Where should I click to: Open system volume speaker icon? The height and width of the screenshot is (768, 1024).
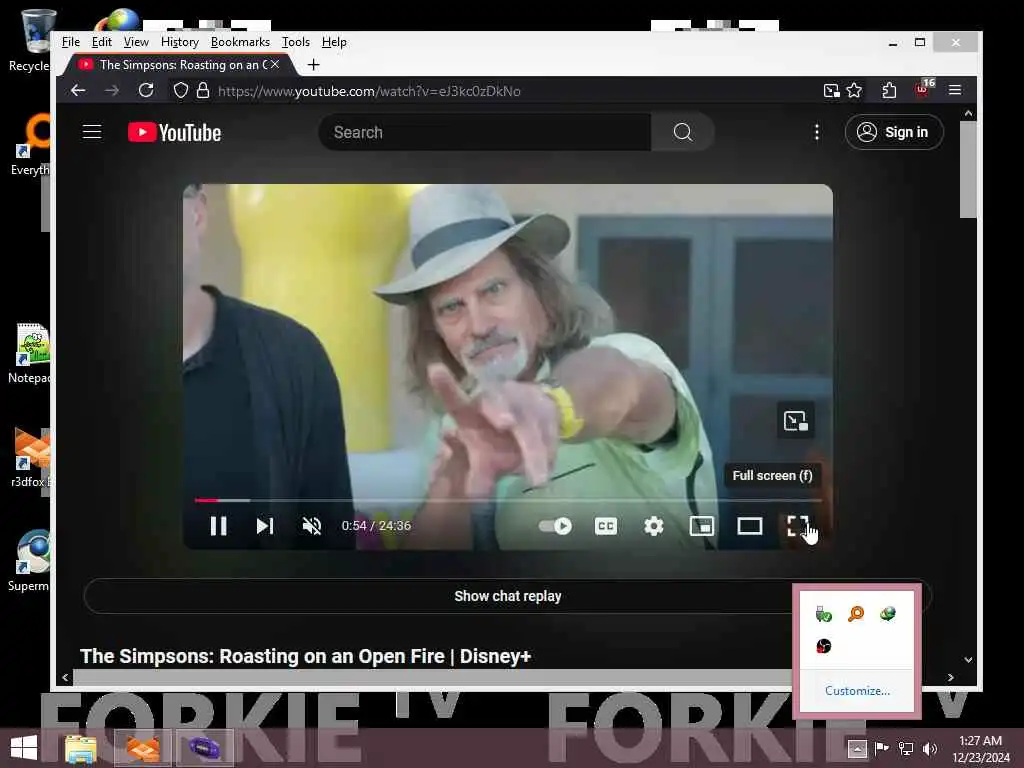(929, 748)
